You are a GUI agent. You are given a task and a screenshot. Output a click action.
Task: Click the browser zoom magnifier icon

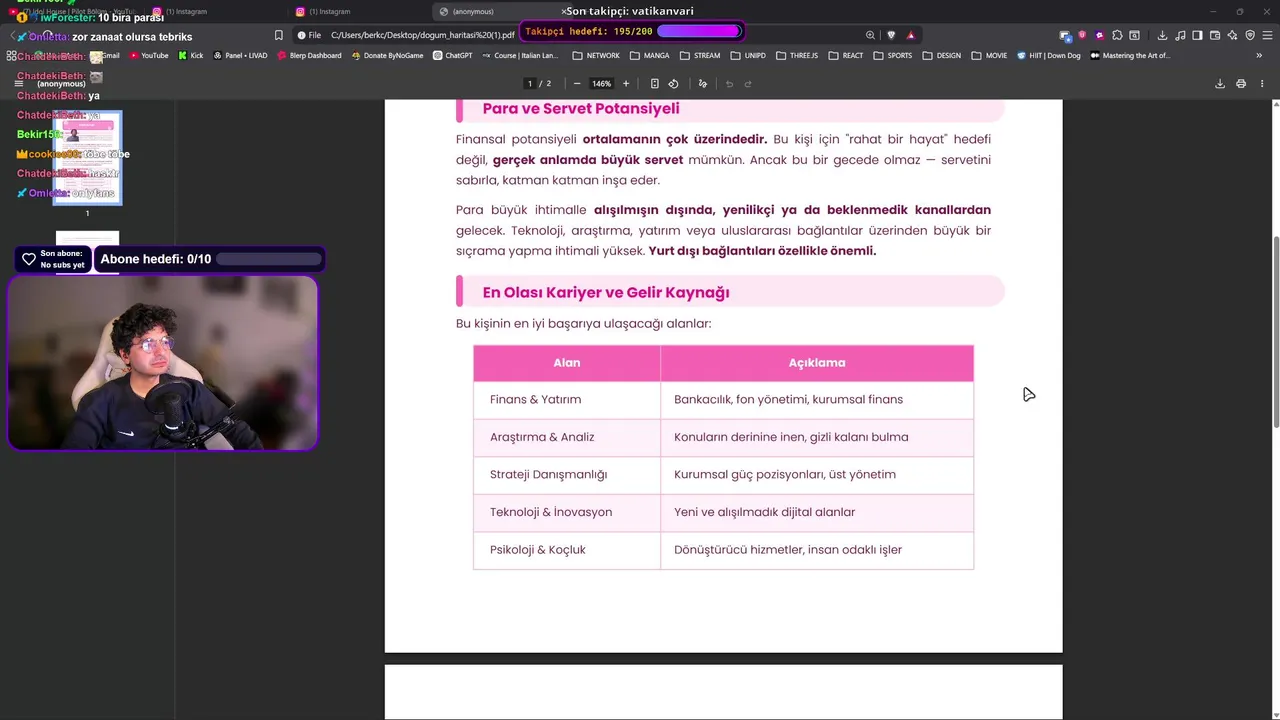(x=870, y=35)
